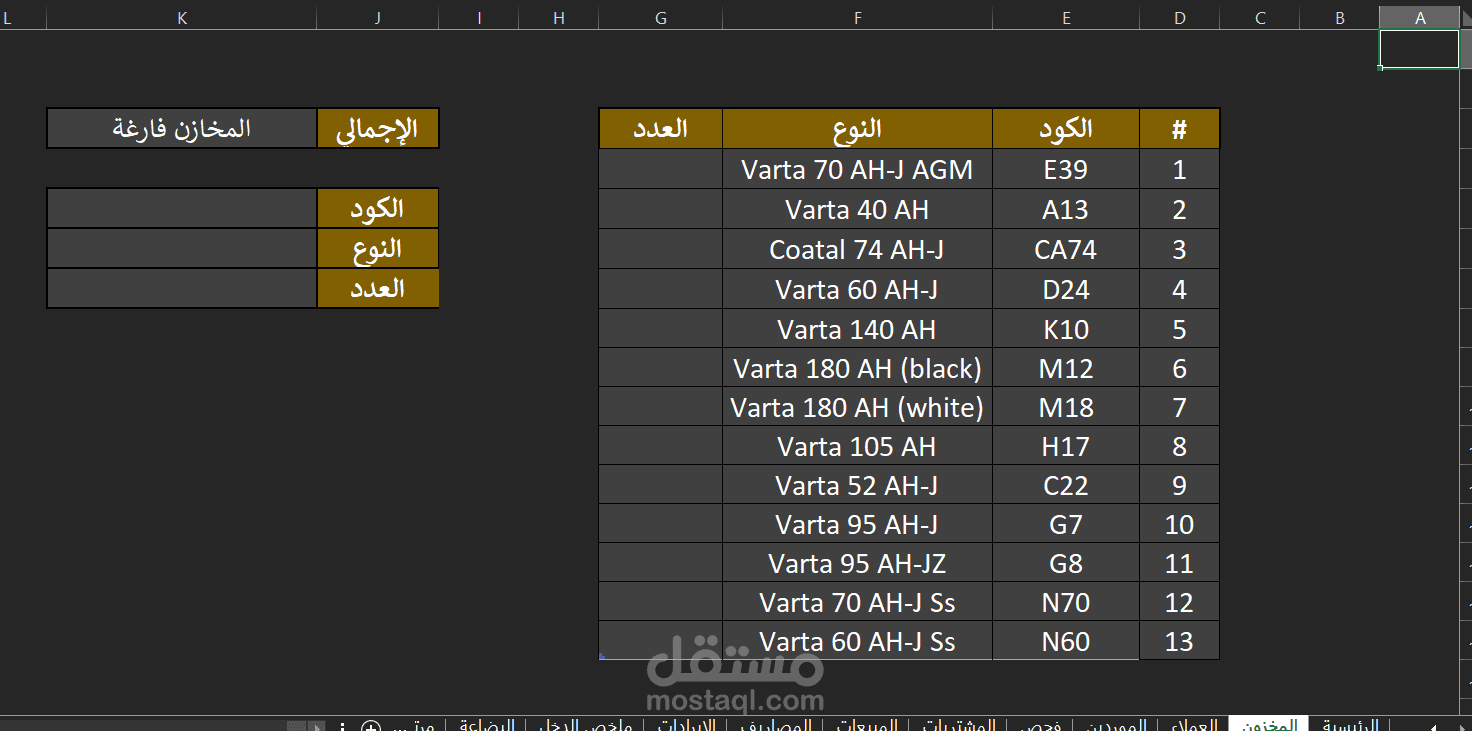Viewport: 1472px width, 731px height.
Task: Click code cell D24
Action: coord(1066,289)
